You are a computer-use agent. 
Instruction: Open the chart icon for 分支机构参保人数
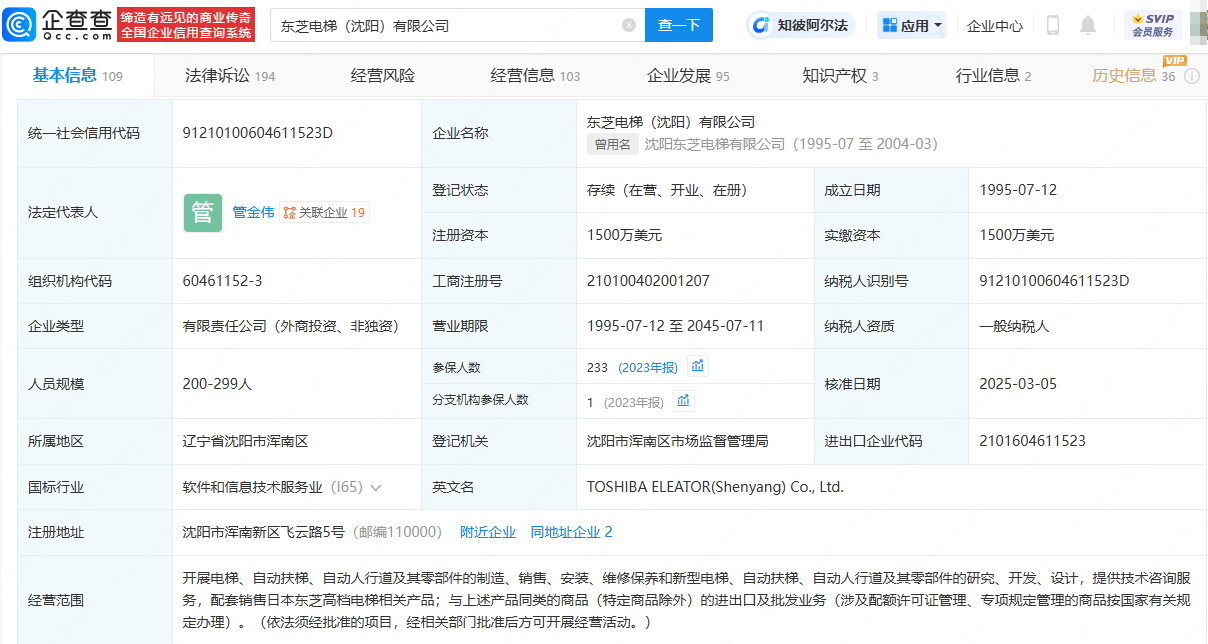point(683,401)
